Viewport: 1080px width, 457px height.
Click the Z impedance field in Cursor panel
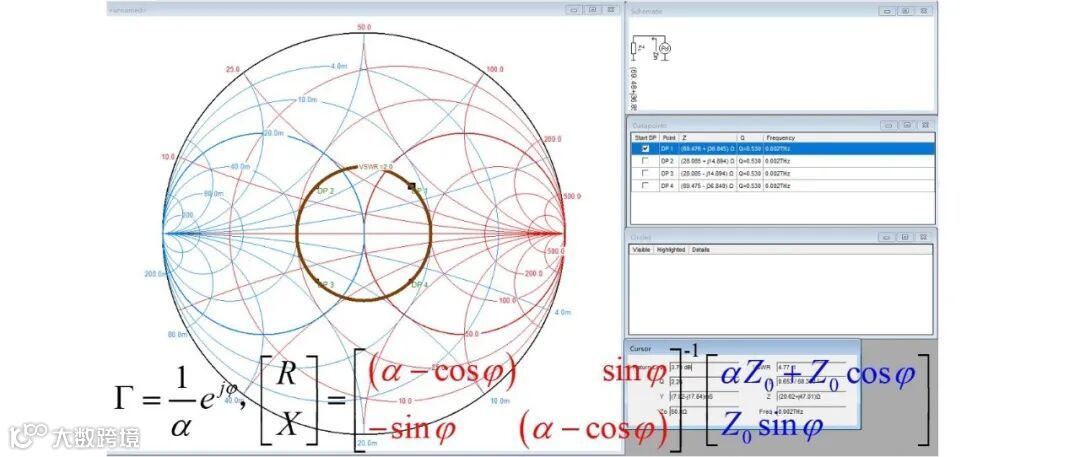[811, 396]
